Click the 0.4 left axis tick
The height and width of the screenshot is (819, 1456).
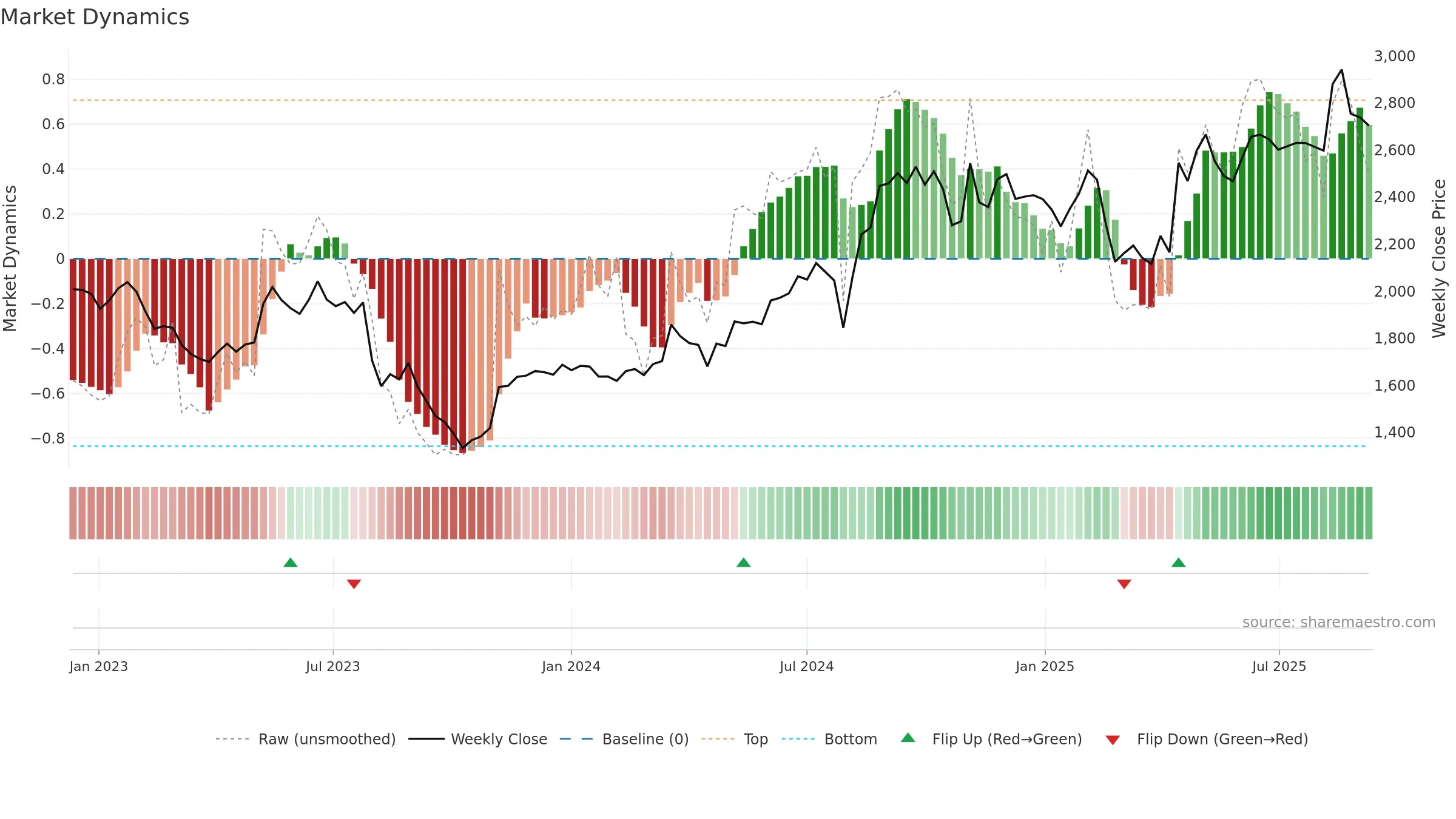[x=53, y=169]
